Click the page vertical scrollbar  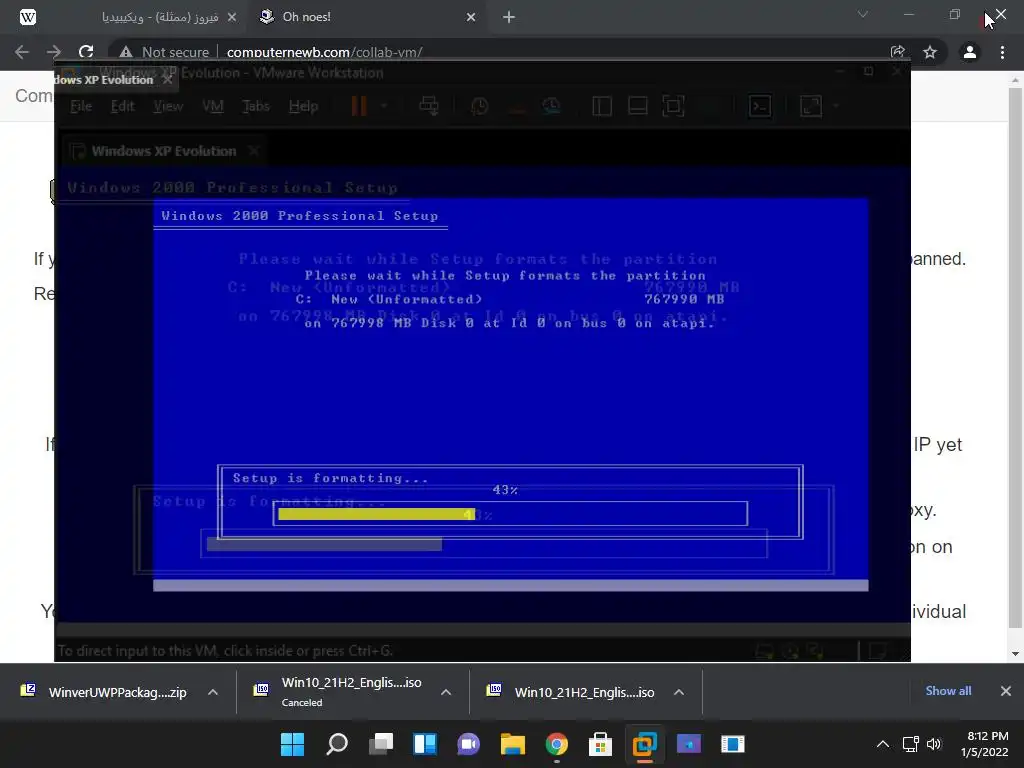(x=1015, y=356)
